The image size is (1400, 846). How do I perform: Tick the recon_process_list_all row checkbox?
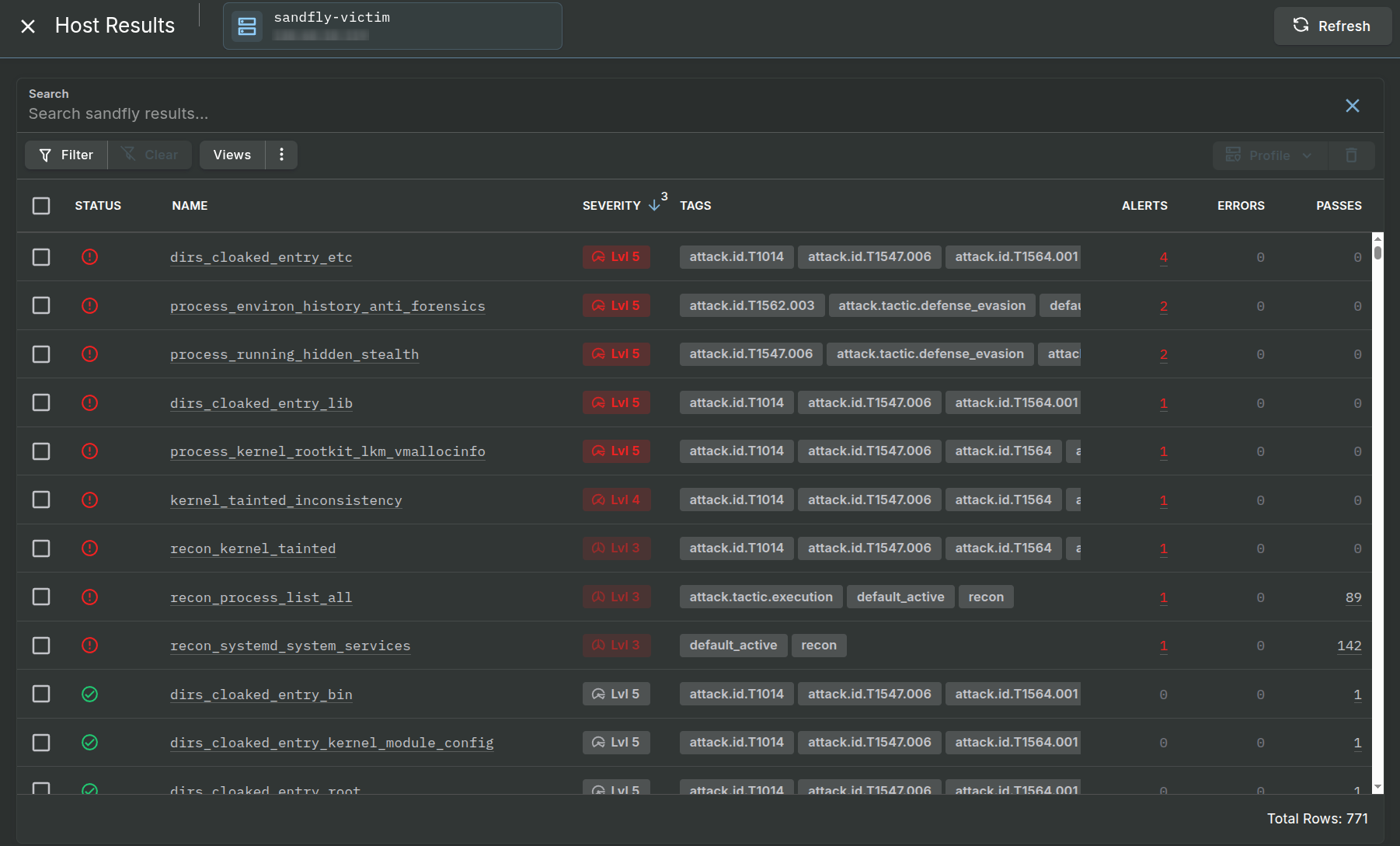click(x=41, y=597)
